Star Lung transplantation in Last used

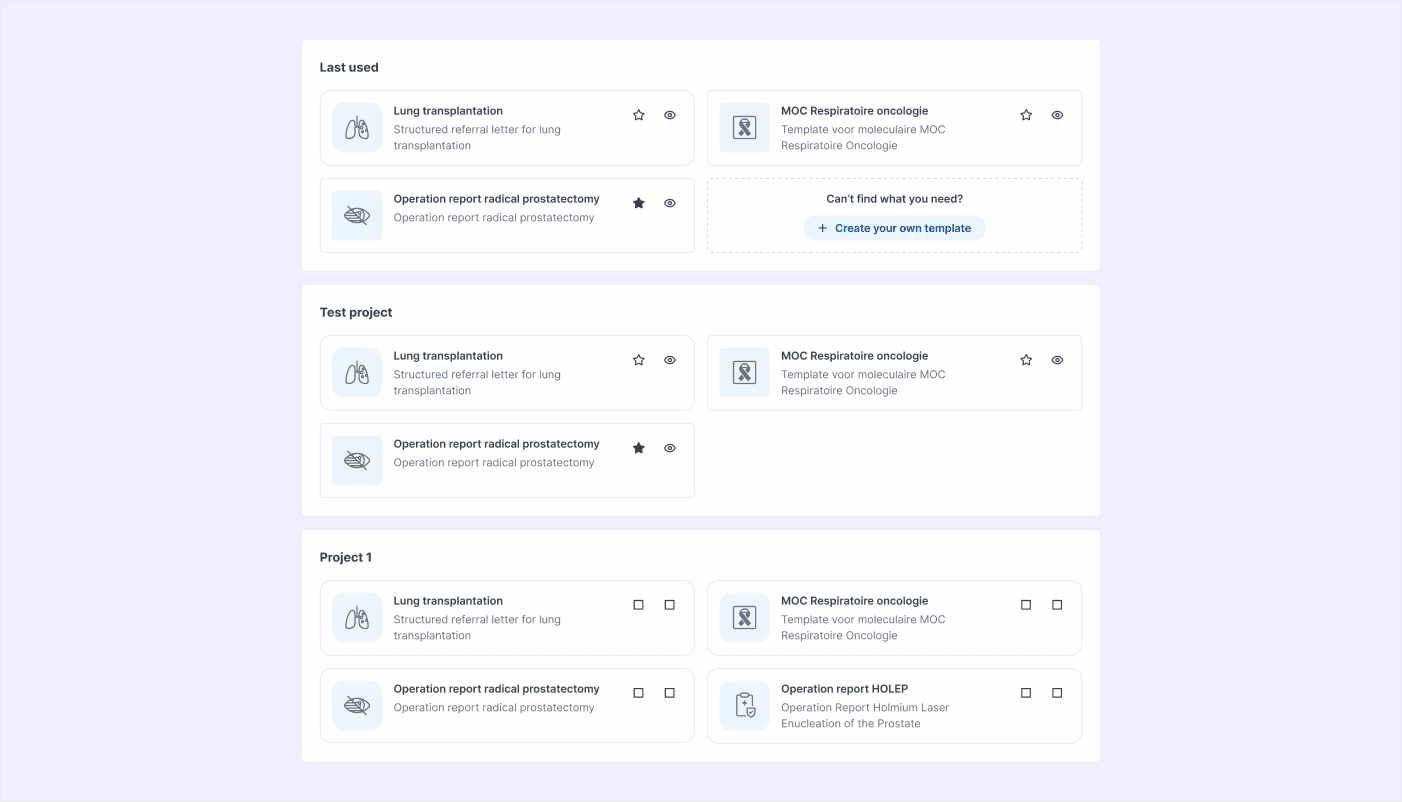point(639,115)
